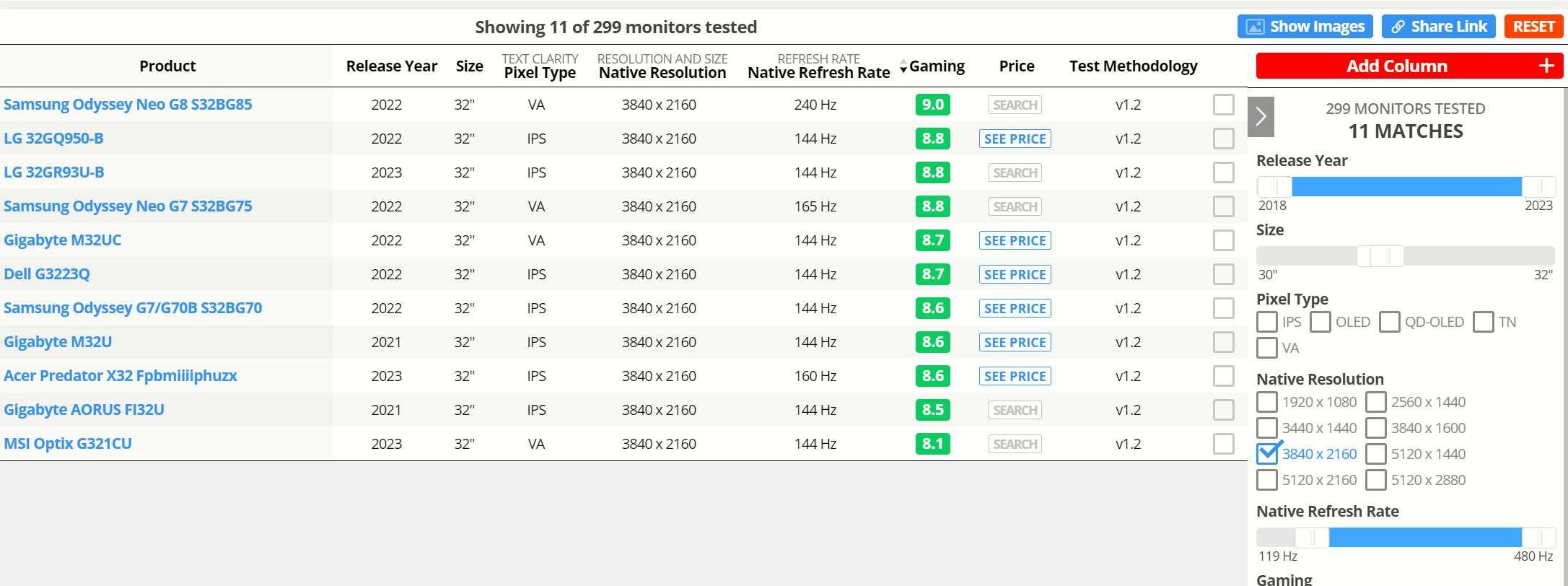Open Acer Predator X32 Fpbmiiiiphuzx link

point(121,376)
